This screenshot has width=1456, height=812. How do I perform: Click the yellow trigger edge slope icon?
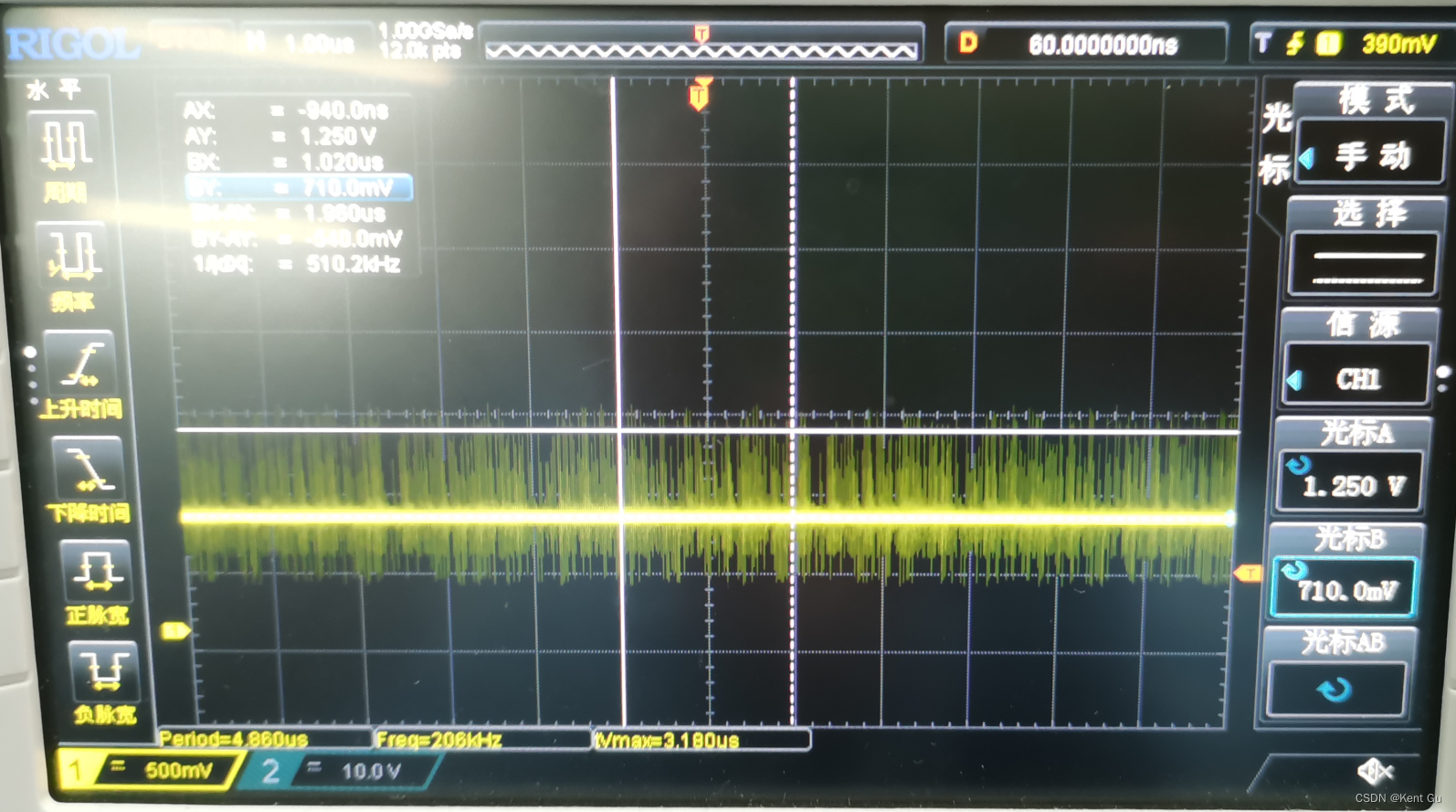[x=1294, y=43]
